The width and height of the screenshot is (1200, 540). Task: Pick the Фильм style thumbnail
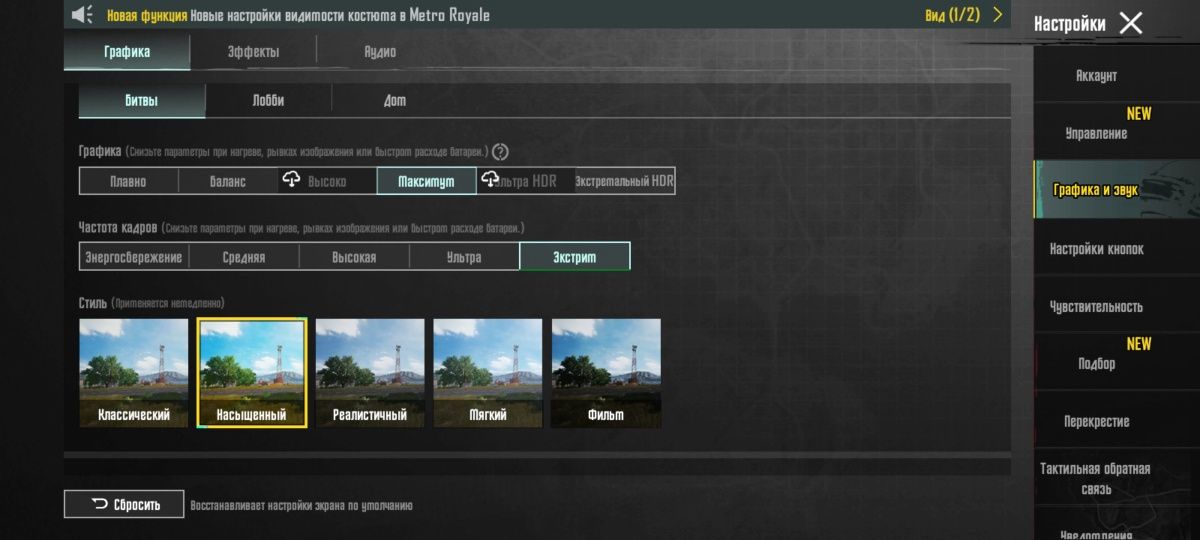click(x=606, y=373)
